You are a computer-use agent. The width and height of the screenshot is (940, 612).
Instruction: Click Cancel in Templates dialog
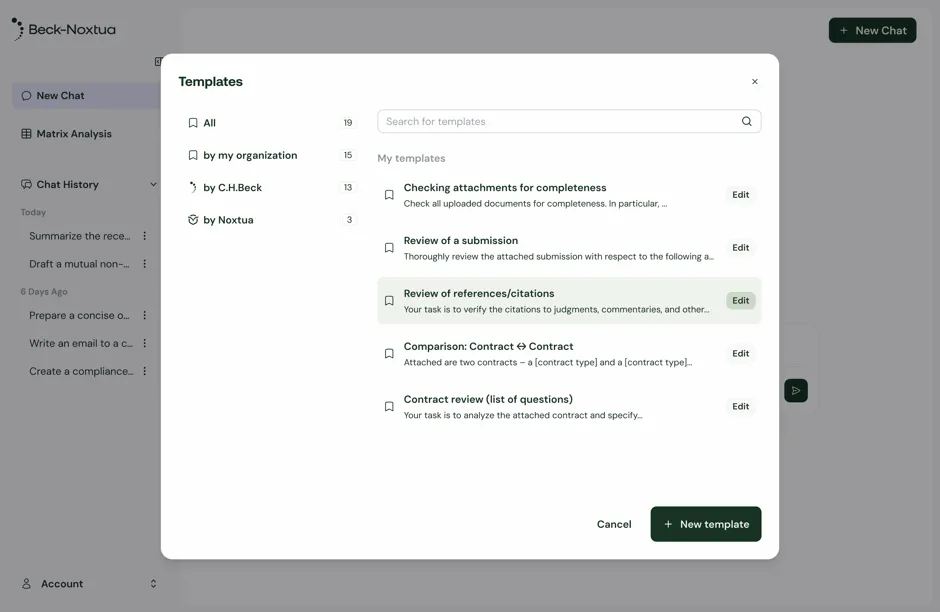click(614, 524)
